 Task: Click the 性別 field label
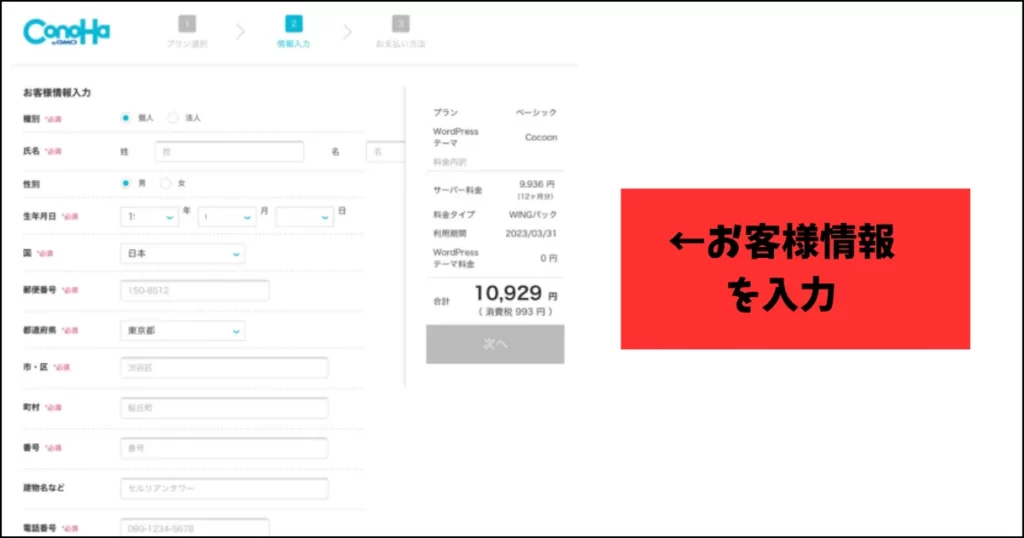pyautogui.click(x=31, y=184)
